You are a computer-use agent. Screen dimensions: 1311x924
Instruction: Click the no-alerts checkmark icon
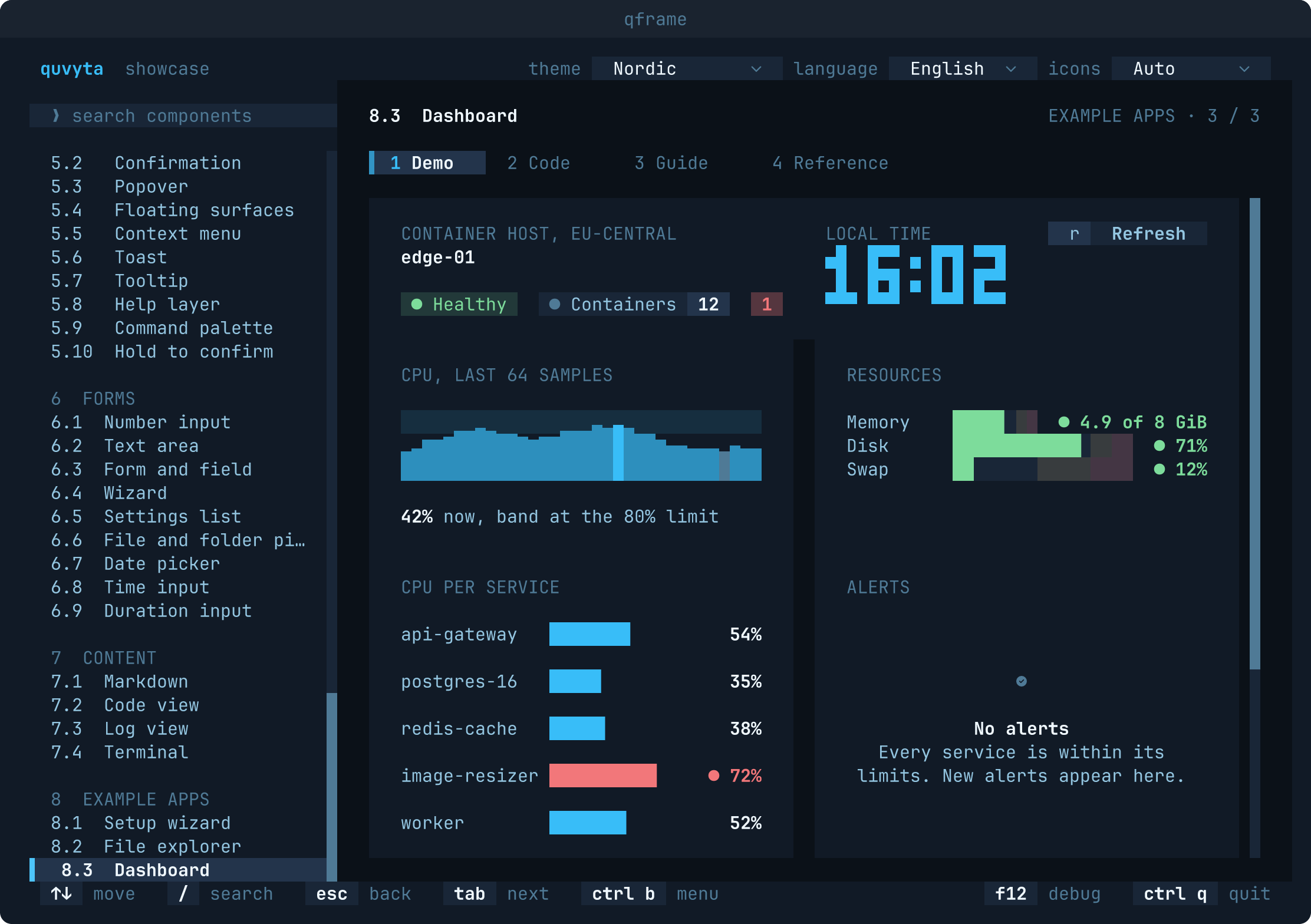click(x=1022, y=681)
